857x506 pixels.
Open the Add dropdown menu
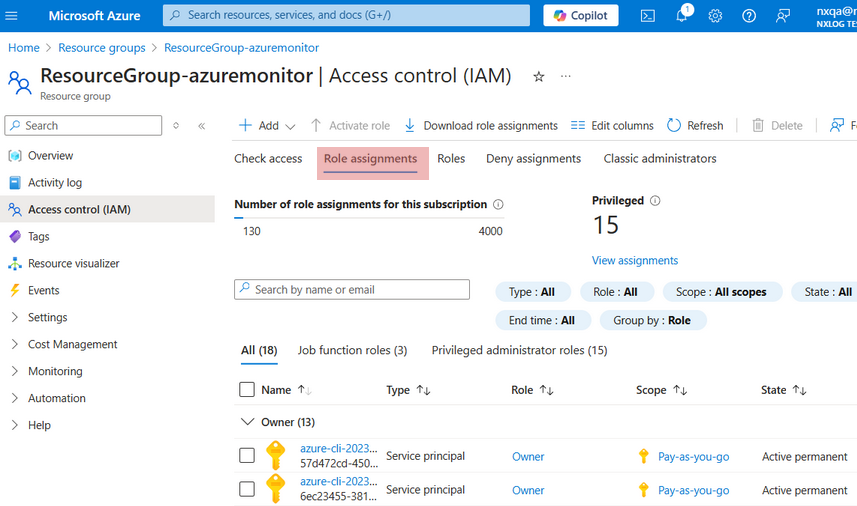coord(267,126)
